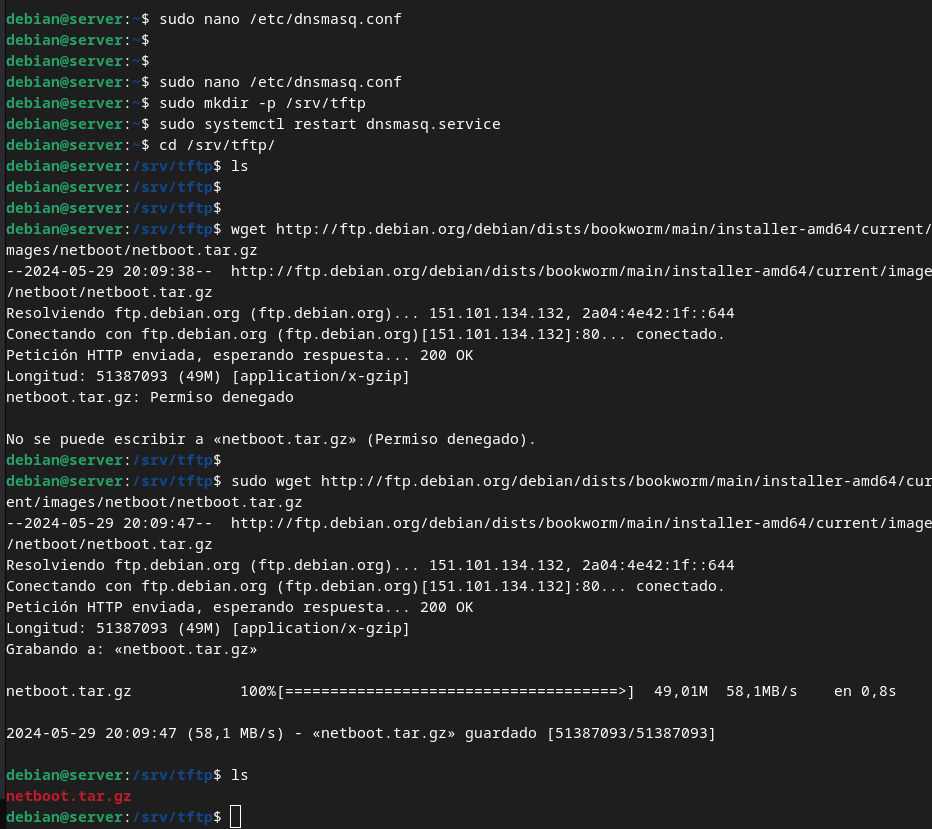Click the topmost sudo nano /etc/dnsmasq.conf command
Screen dimensions: 932x829
[x=280, y=19]
